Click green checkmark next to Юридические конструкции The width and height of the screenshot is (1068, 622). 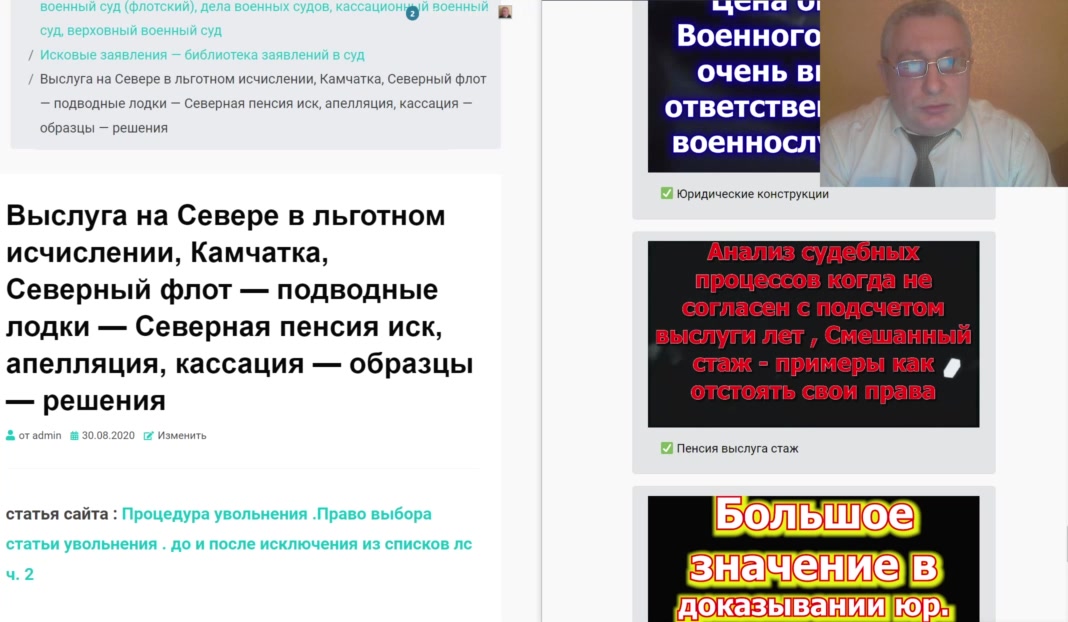[666, 194]
